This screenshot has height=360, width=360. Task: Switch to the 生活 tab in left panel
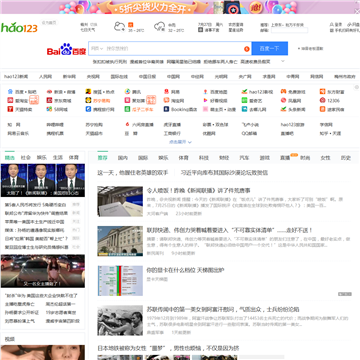click(58, 157)
